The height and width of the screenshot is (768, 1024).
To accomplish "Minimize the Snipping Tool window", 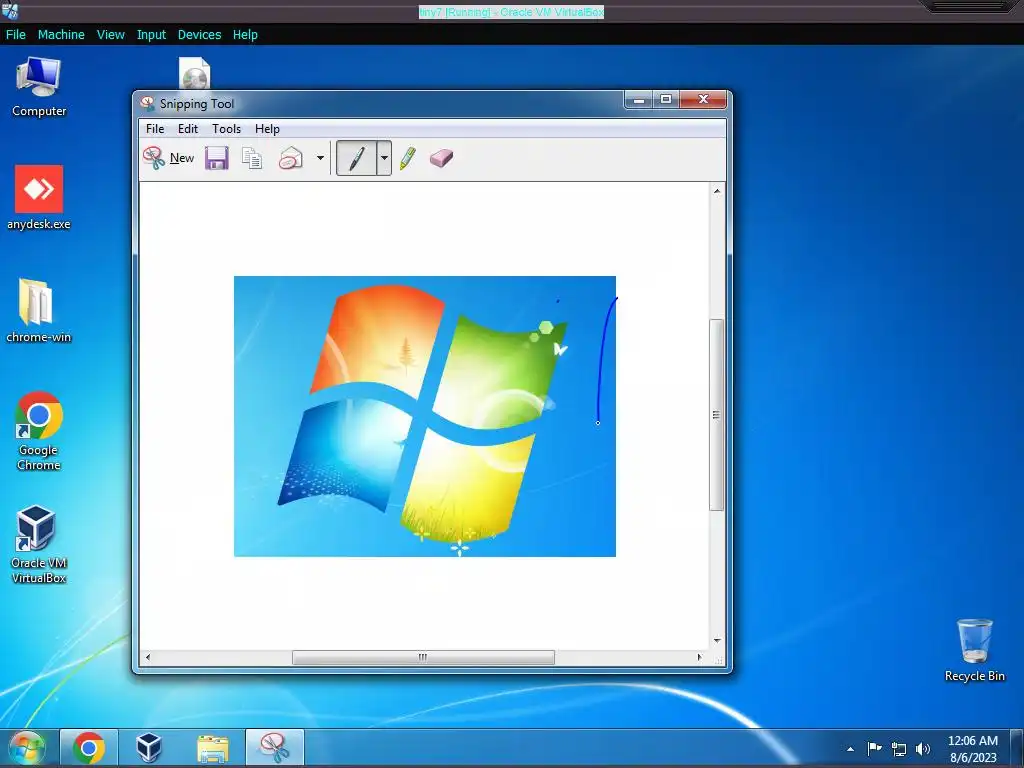I will (x=639, y=99).
